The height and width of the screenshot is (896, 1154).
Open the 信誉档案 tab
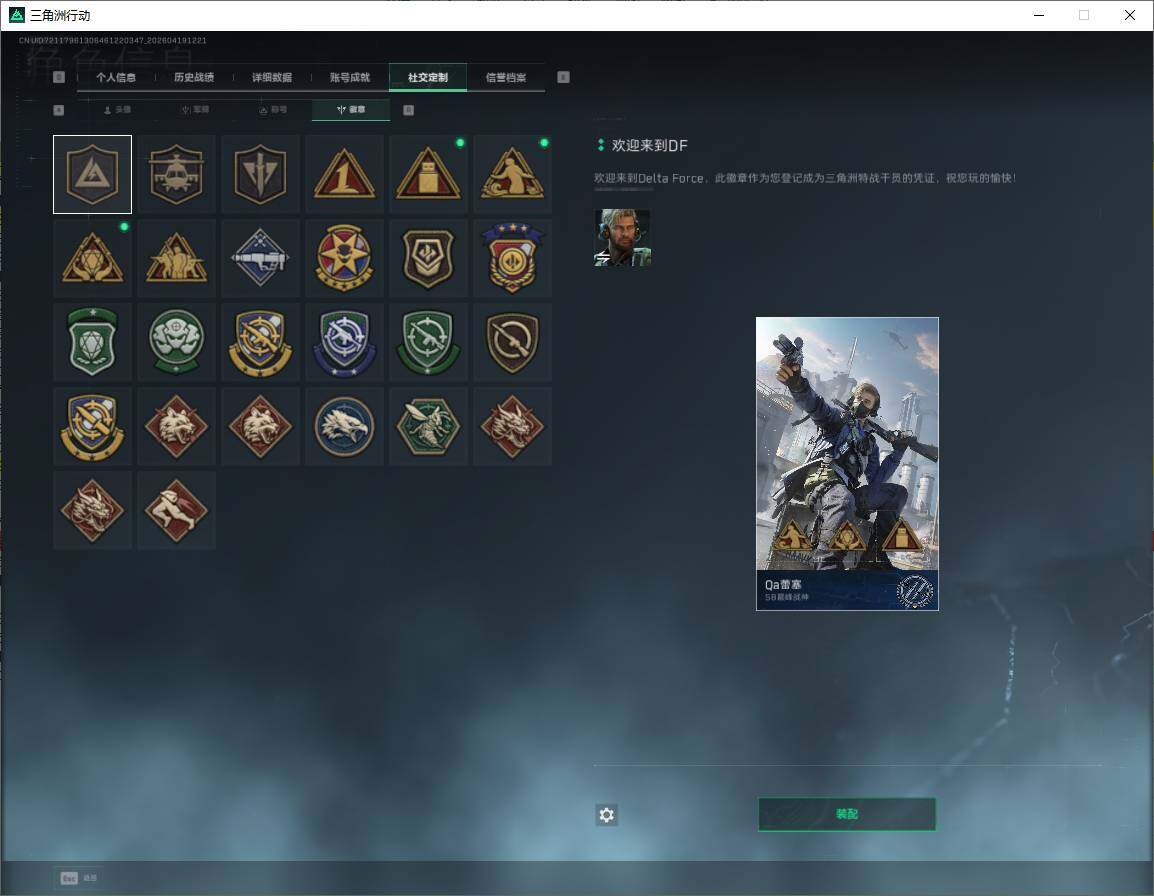(x=506, y=77)
